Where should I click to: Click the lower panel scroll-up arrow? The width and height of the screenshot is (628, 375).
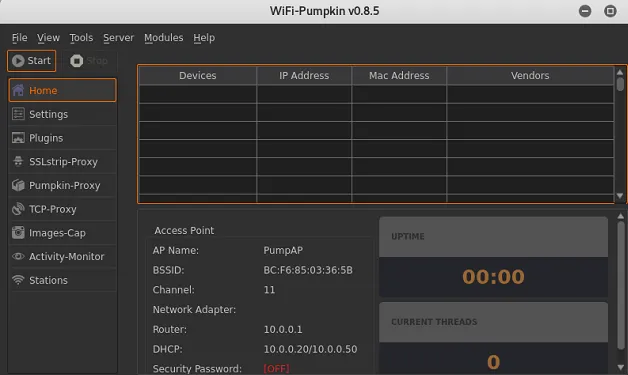pyautogui.click(x=621, y=216)
